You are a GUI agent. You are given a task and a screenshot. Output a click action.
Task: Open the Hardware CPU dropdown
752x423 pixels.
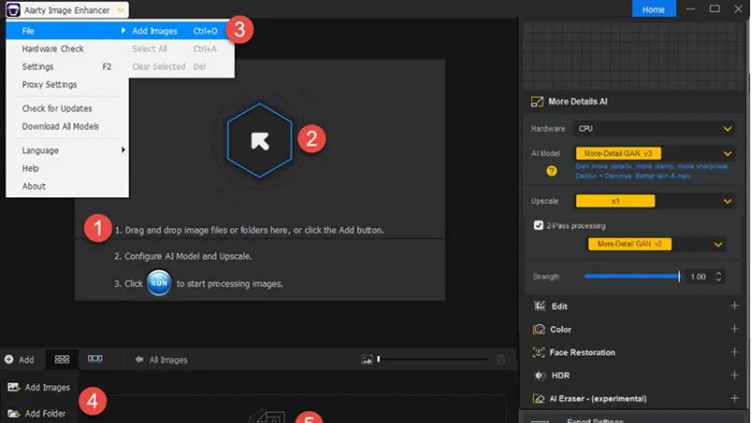(x=655, y=129)
